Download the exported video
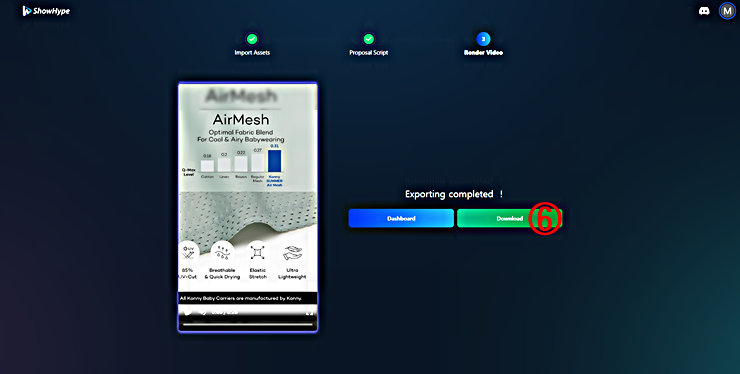Viewport: 740px width, 374px height. 510,218
